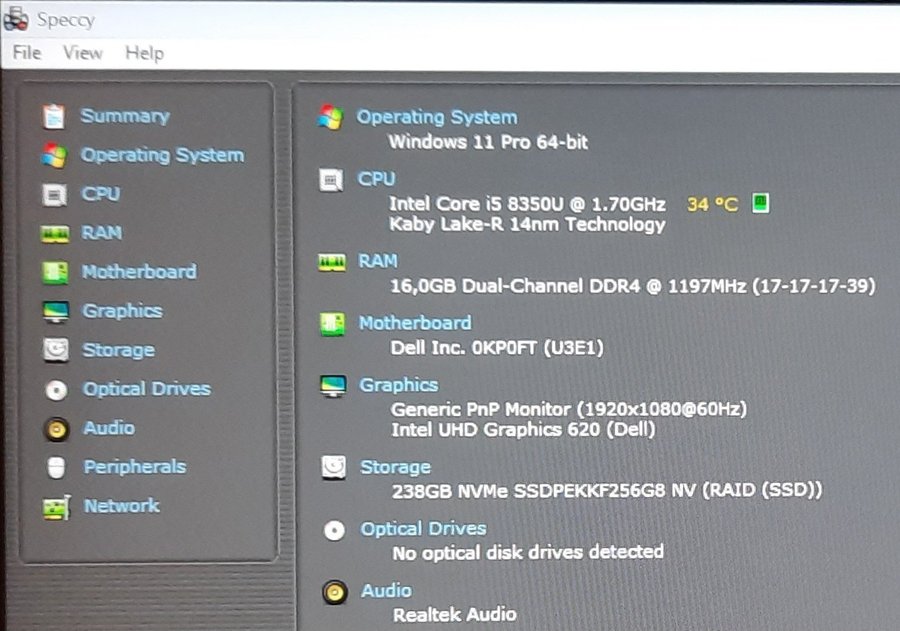The height and width of the screenshot is (631, 900).
Task: Go to Network in the sidebar
Action: [x=121, y=506]
